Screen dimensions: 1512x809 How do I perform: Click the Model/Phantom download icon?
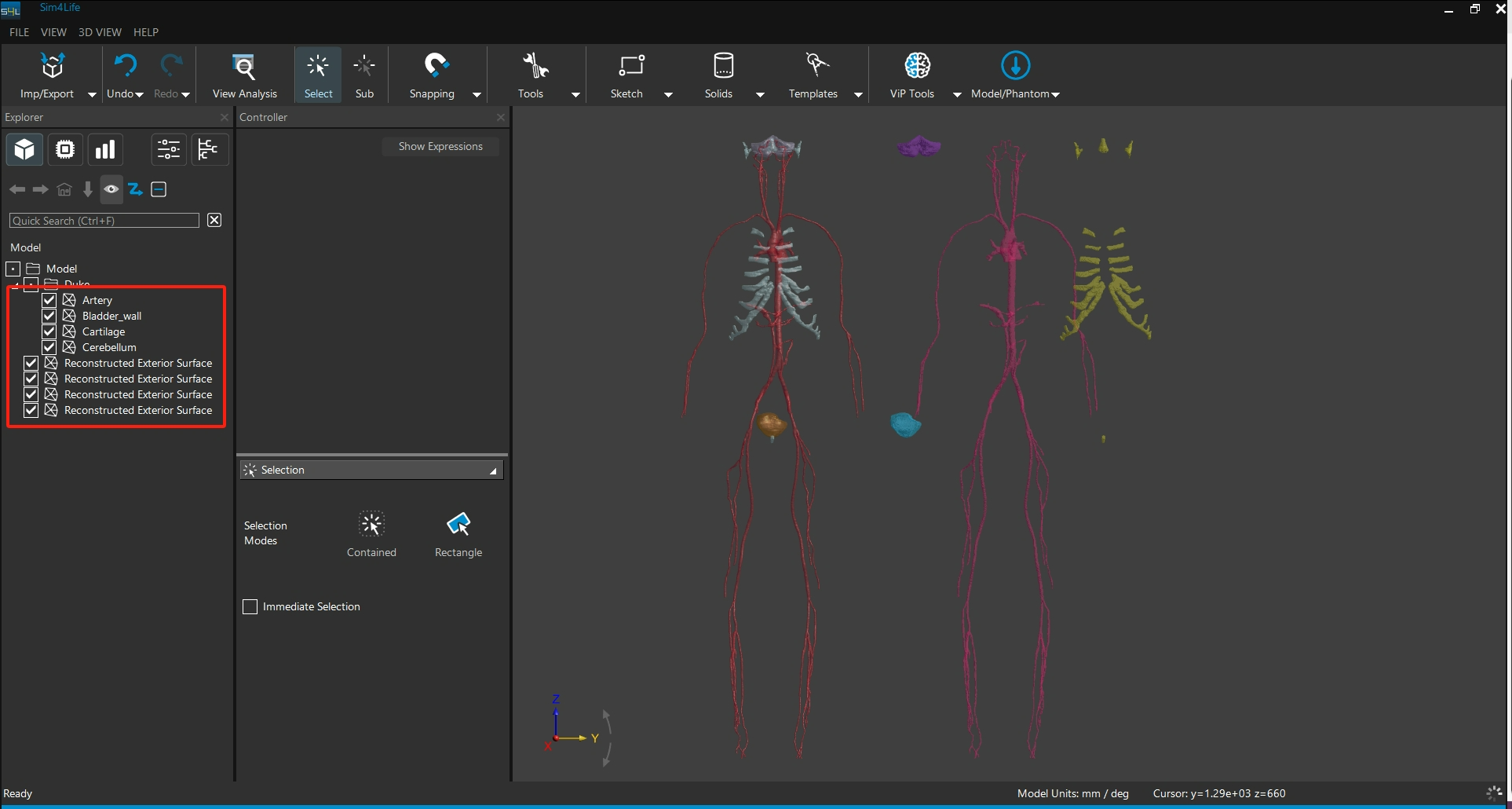[x=1015, y=66]
